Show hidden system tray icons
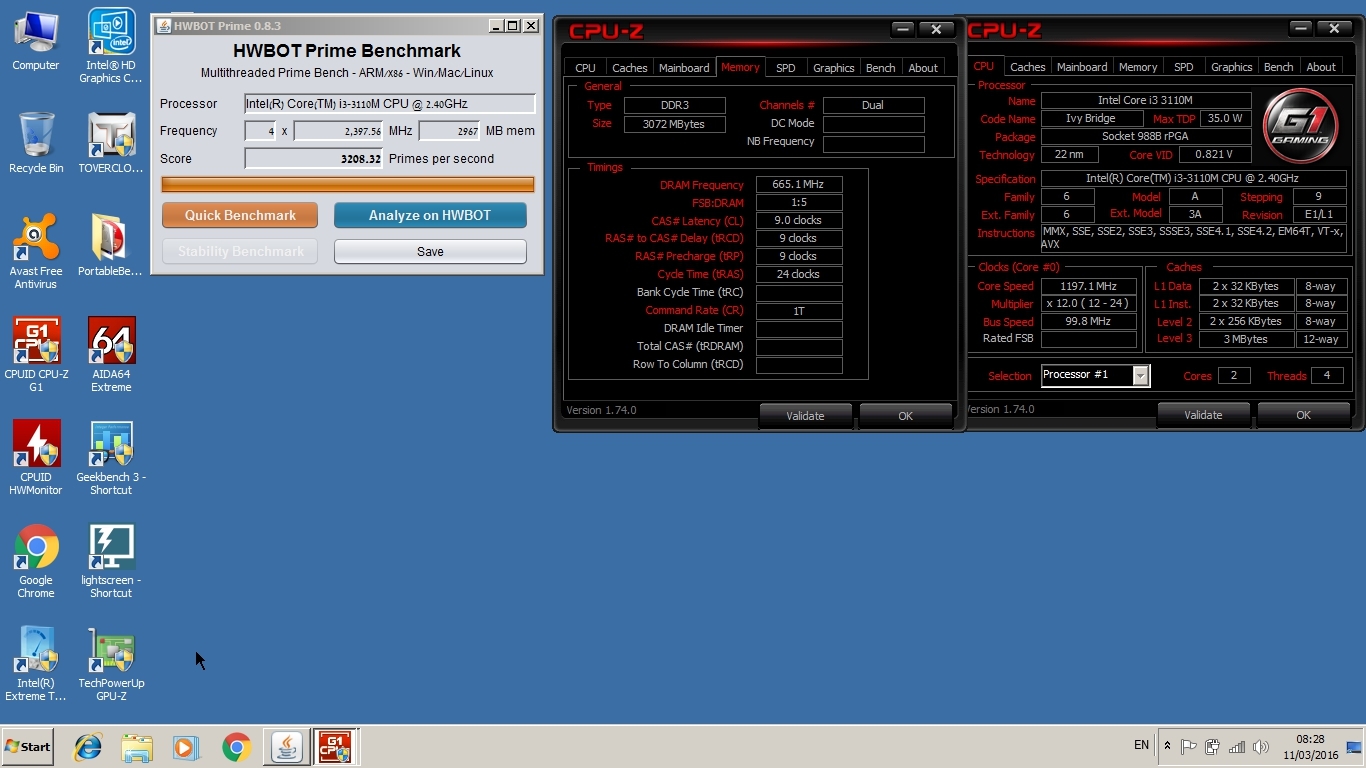This screenshot has height=768, width=1366. (x=1167, y=746)
